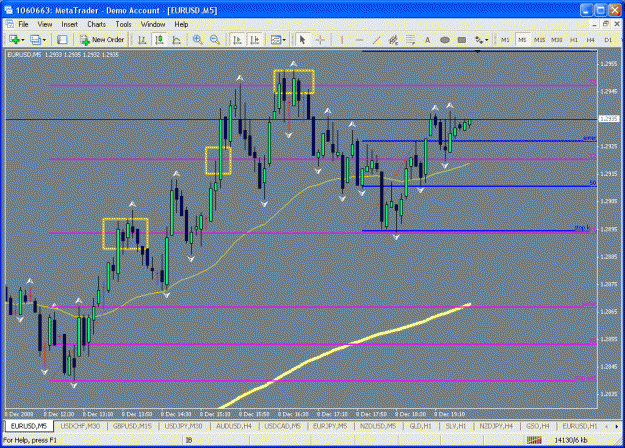Select the Ellipse drawing tool
625x448 pixels.
point(445,40)
